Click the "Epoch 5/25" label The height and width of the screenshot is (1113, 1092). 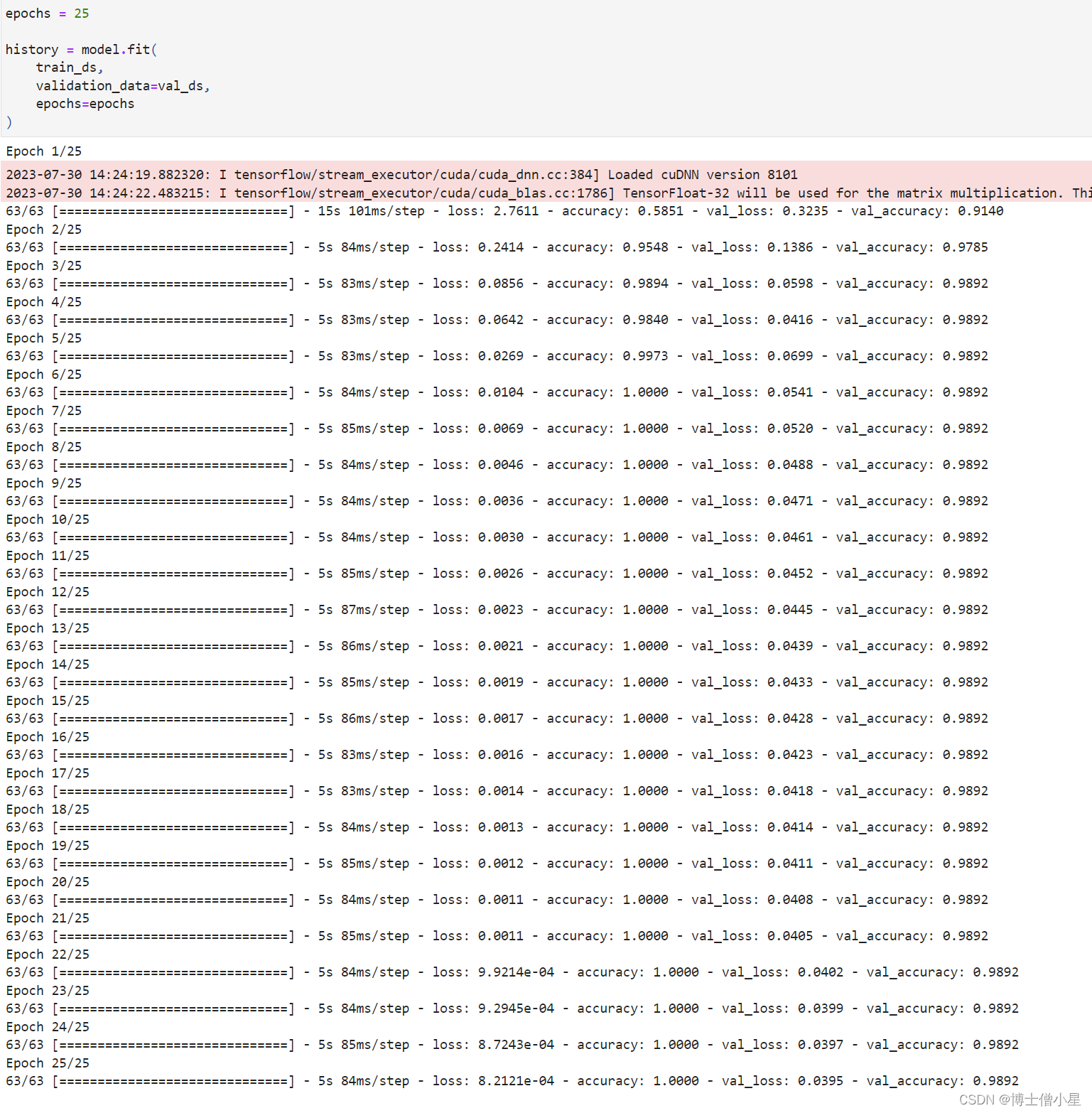point(44,338)
